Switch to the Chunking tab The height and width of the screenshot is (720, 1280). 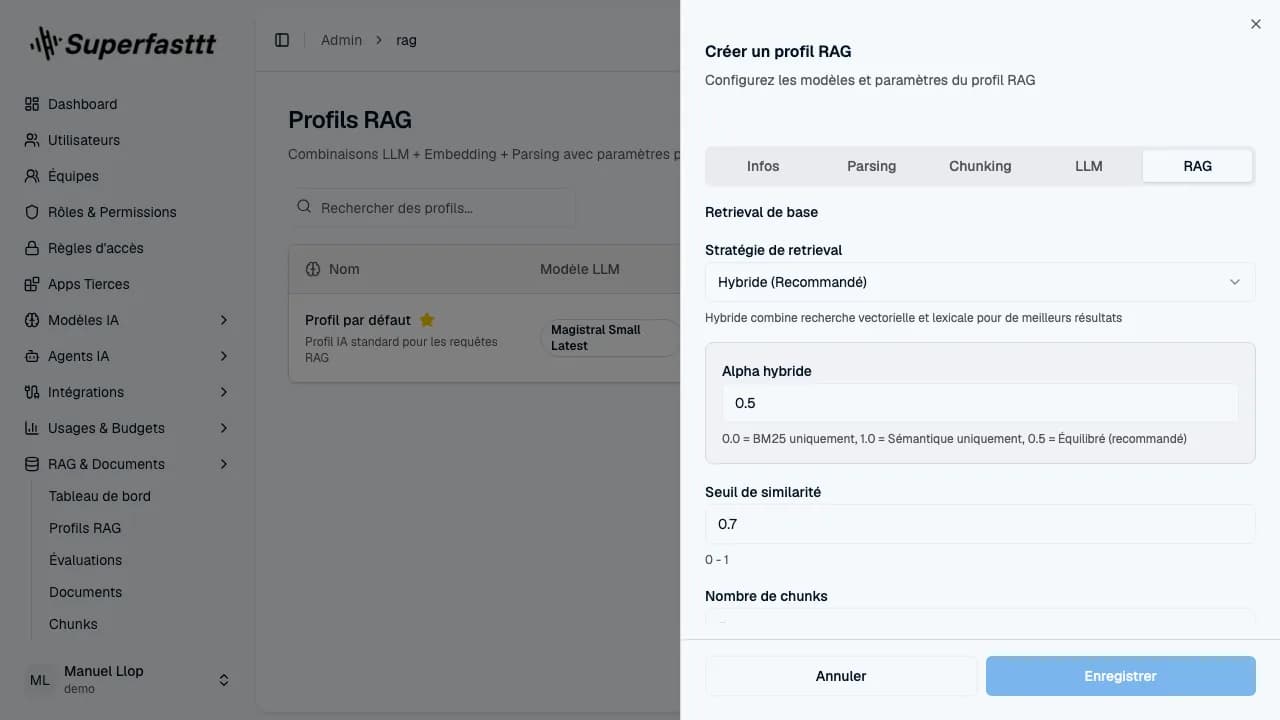[980, 166]
